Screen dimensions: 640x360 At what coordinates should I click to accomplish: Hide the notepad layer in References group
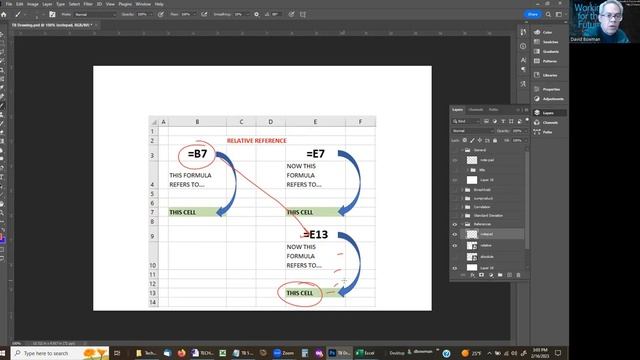(x=455, y=234)
